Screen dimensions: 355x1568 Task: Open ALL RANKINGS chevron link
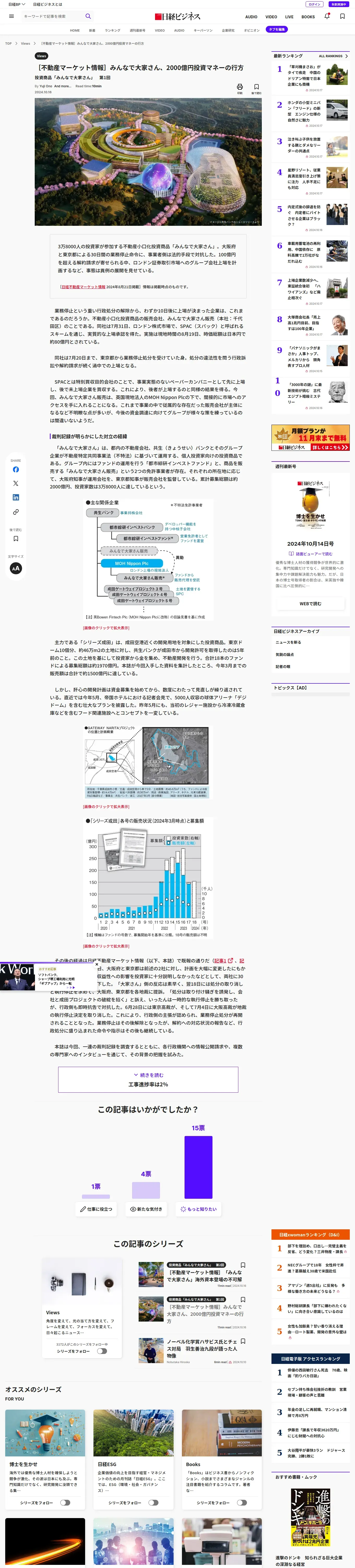(x=334, y=56)
